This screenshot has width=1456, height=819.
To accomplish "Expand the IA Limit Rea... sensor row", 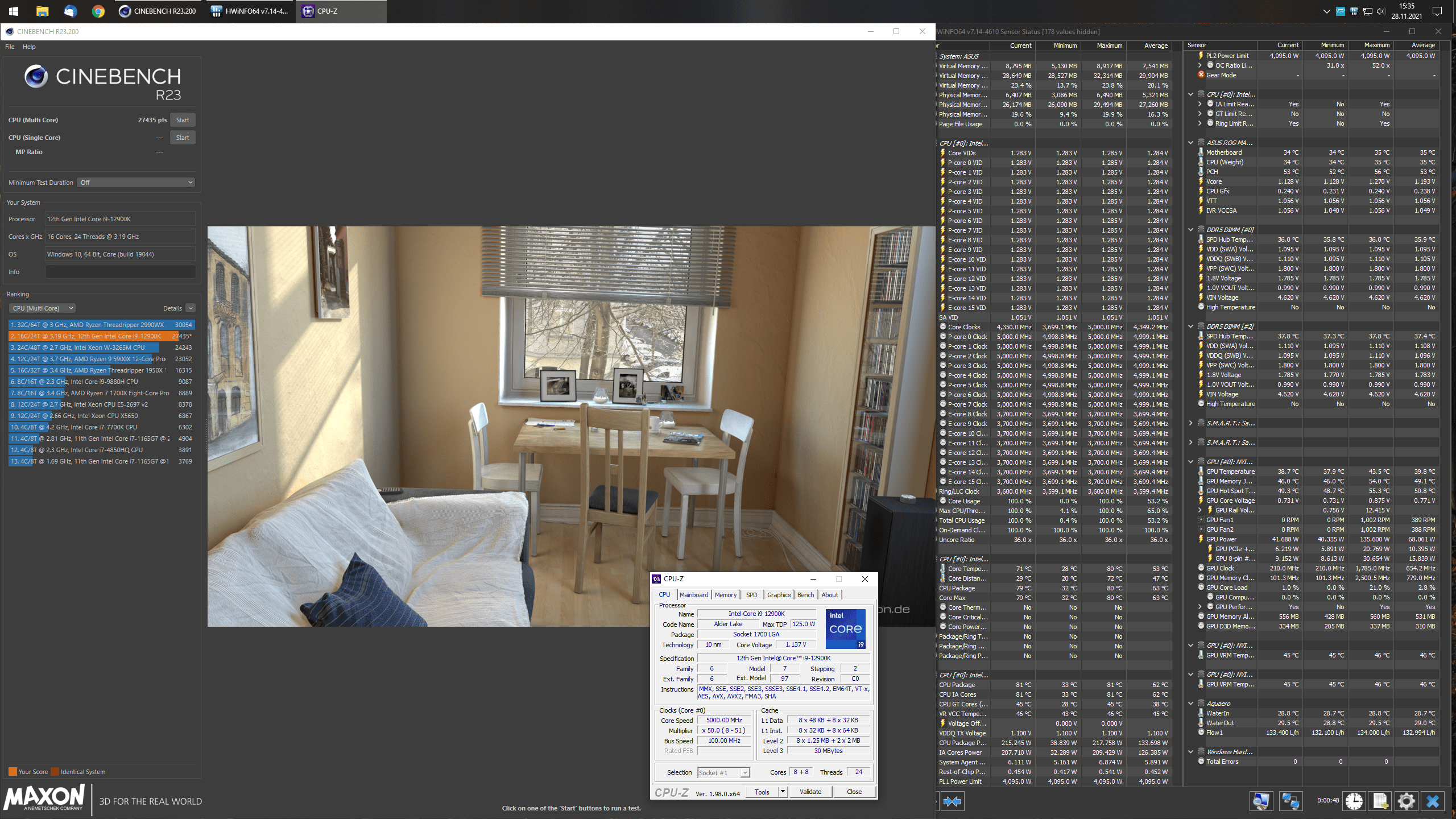I will [x=1200, y=104].
